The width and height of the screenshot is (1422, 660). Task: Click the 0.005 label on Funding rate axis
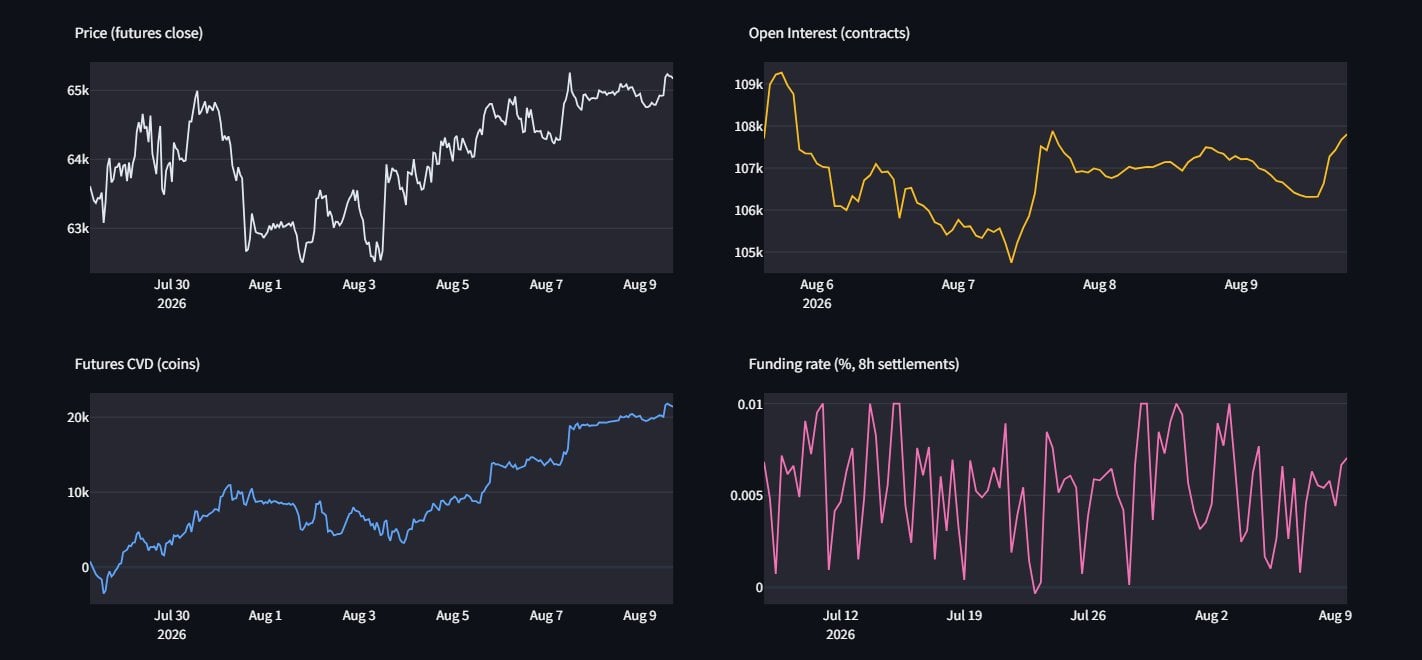[747, 495]
